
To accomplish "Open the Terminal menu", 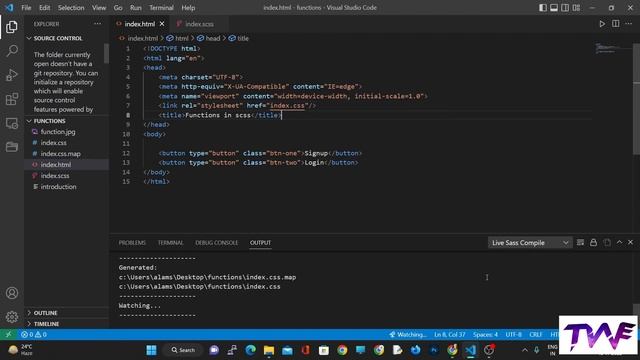I will coord(161,7).
